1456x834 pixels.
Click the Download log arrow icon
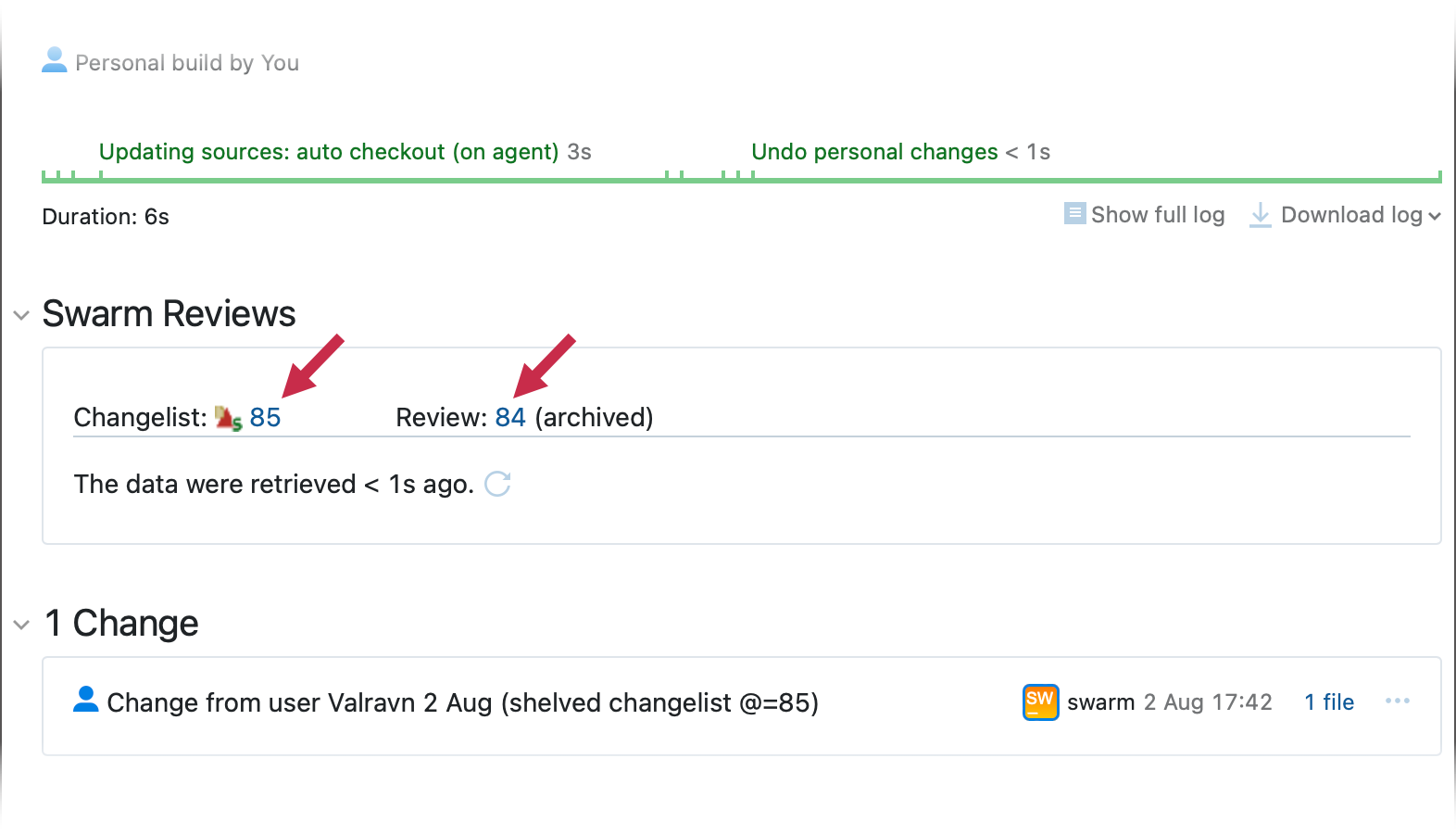[1261, 215]
